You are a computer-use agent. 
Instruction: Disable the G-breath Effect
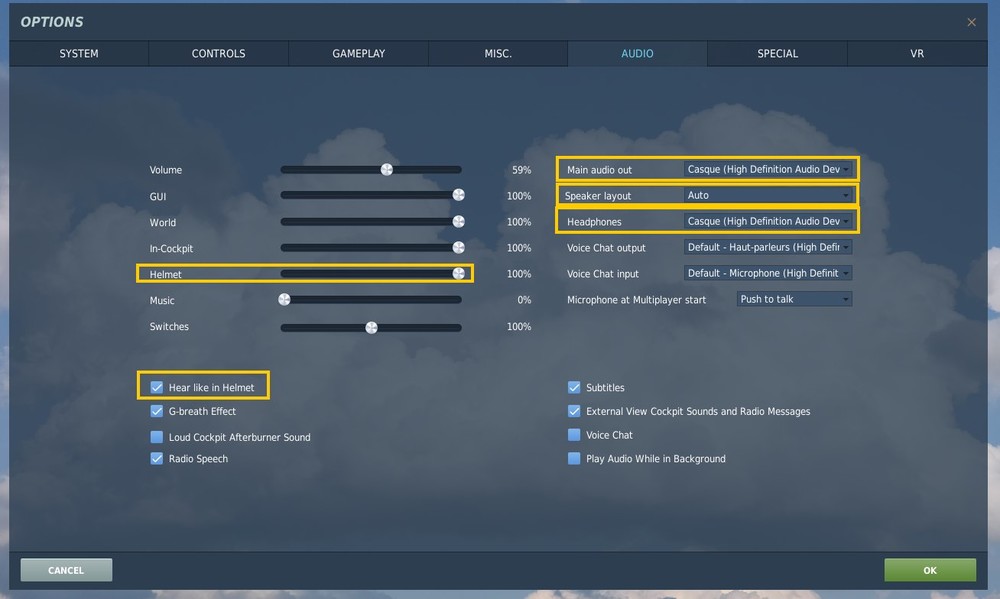point(156,410)
